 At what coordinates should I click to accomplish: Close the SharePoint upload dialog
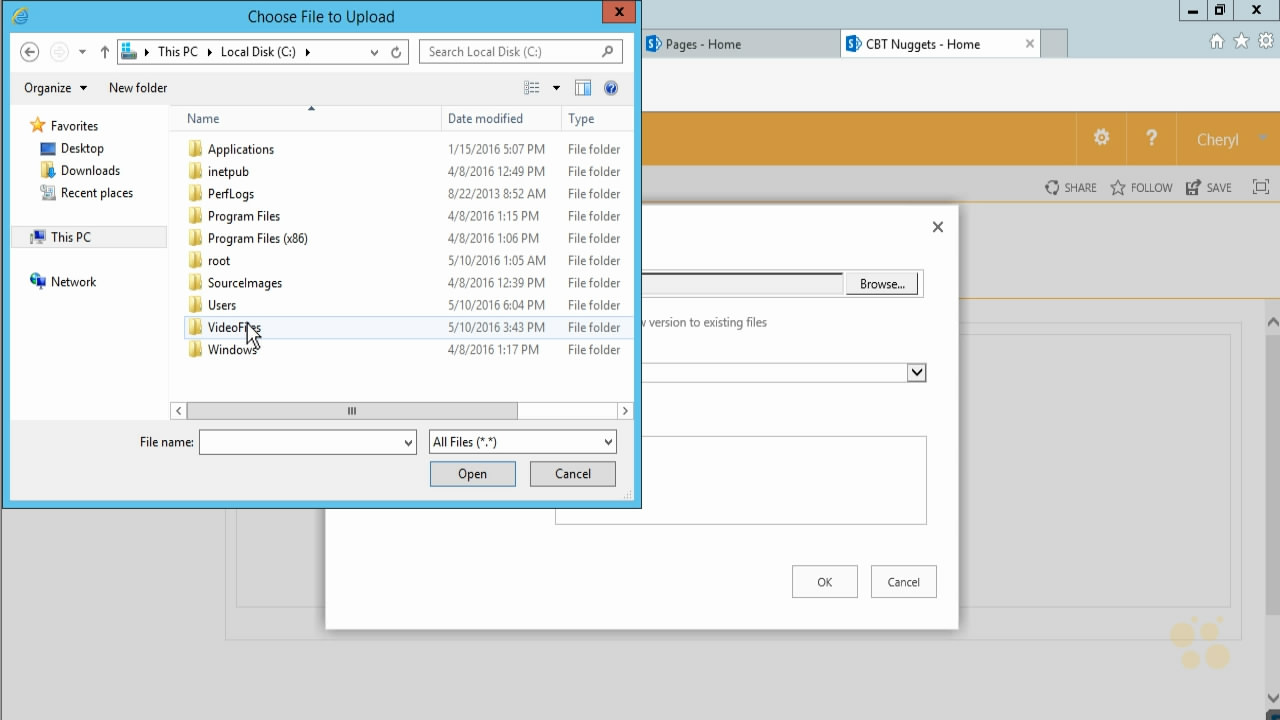pos(938,227)
